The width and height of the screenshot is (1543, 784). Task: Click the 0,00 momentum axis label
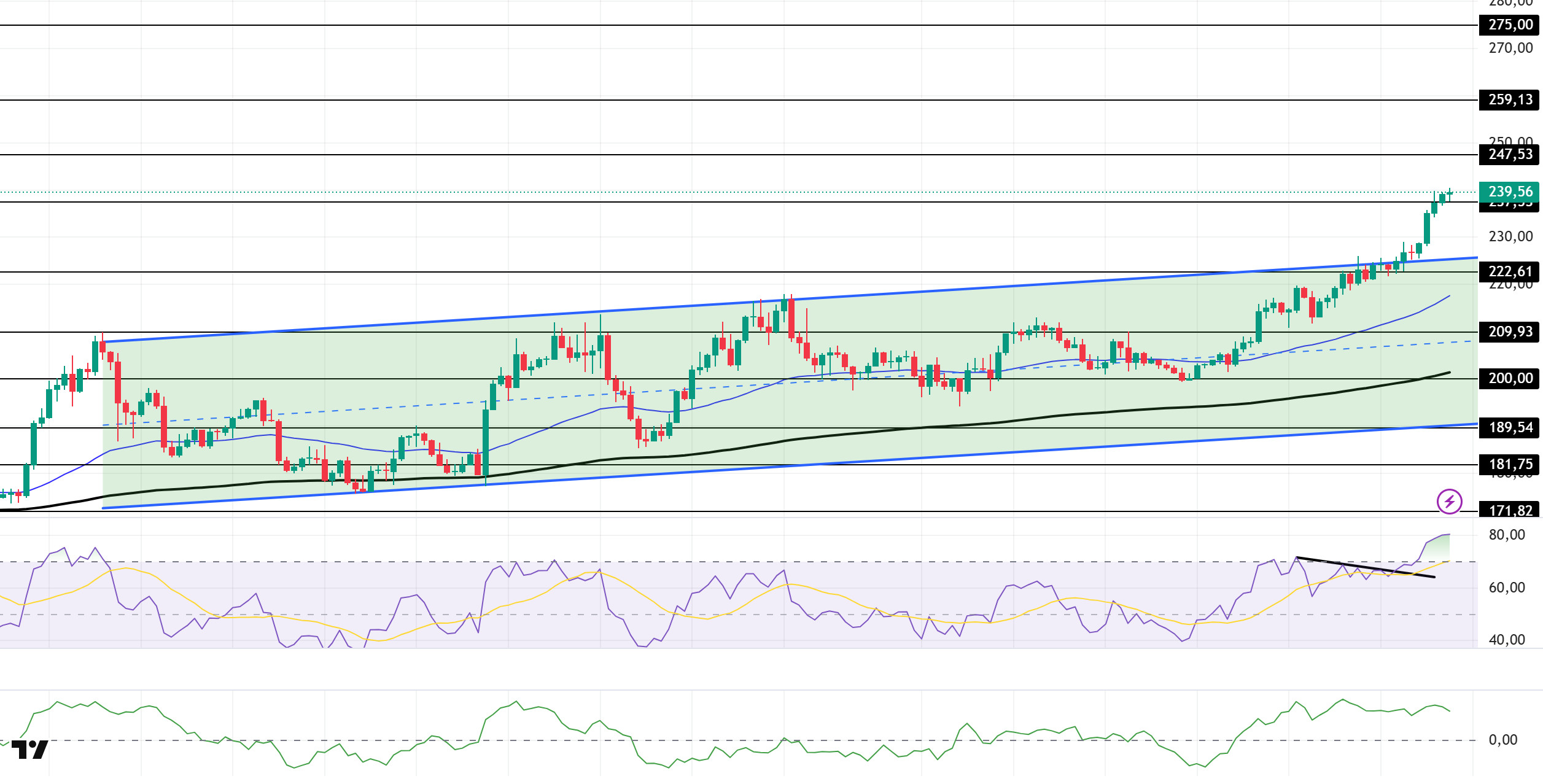[x=1502, y=740]
